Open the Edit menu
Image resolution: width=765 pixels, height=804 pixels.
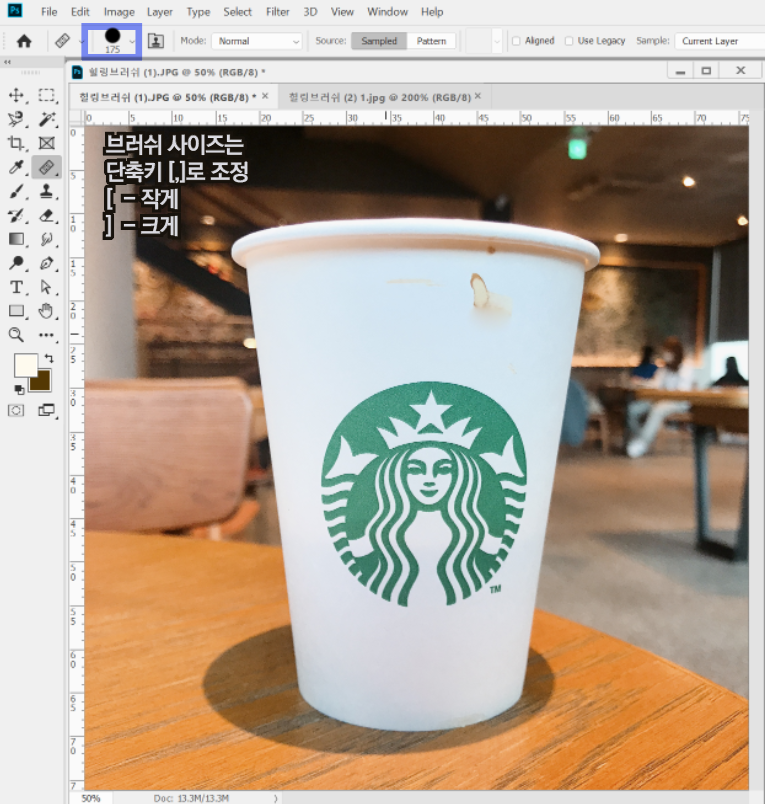pyautogui.click(x=80, y=12)
